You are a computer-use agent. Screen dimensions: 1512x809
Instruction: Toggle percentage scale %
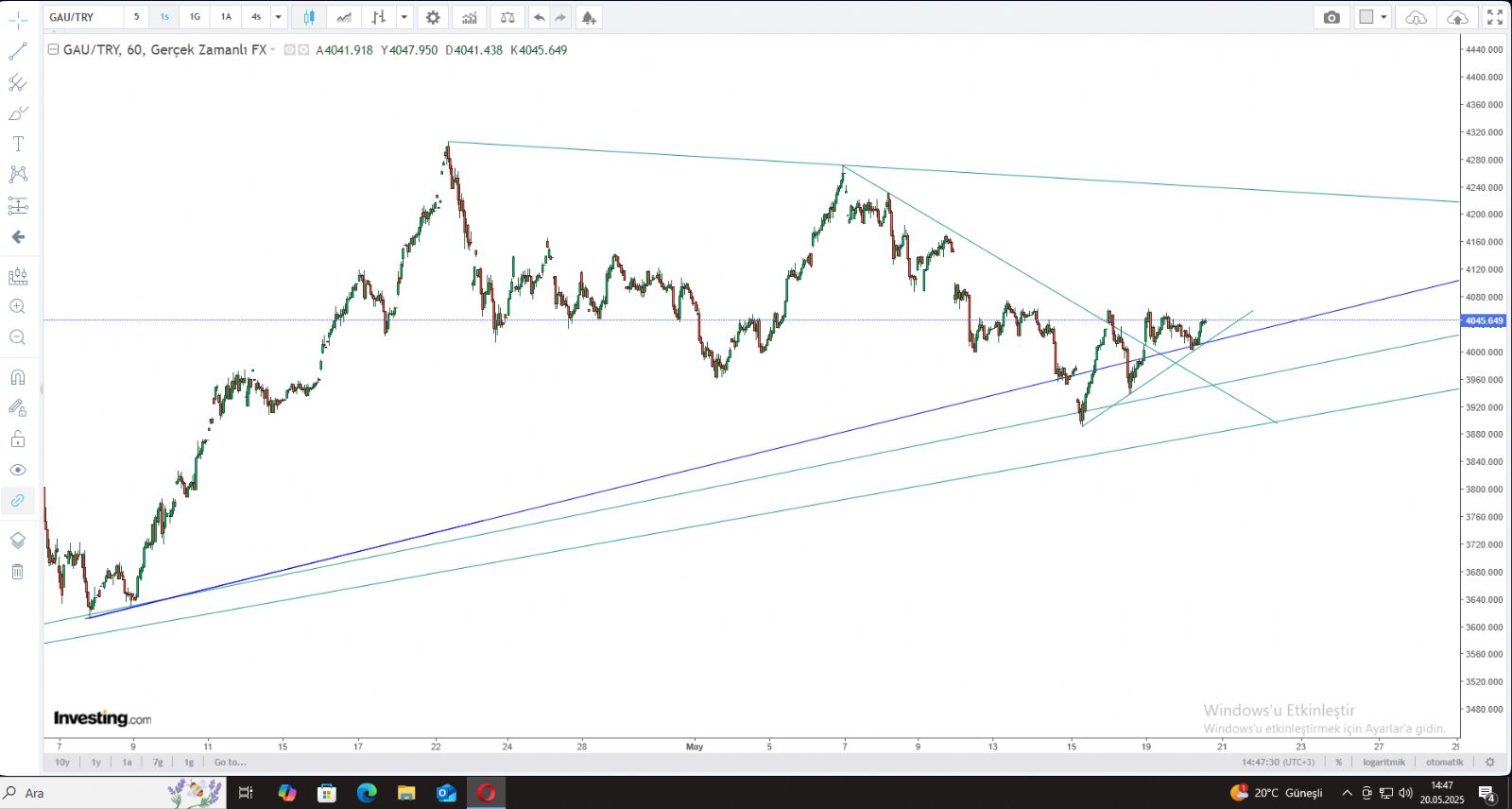[1338, 762]
